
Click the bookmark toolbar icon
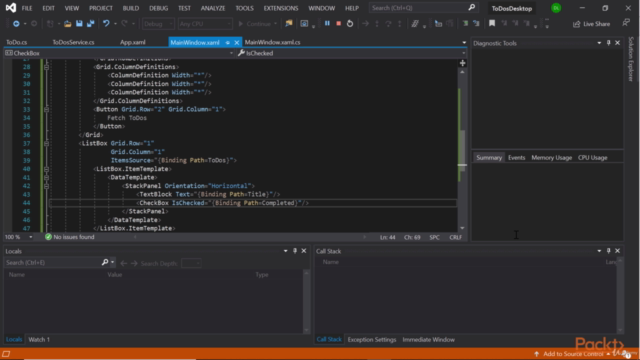pos(492,24)
